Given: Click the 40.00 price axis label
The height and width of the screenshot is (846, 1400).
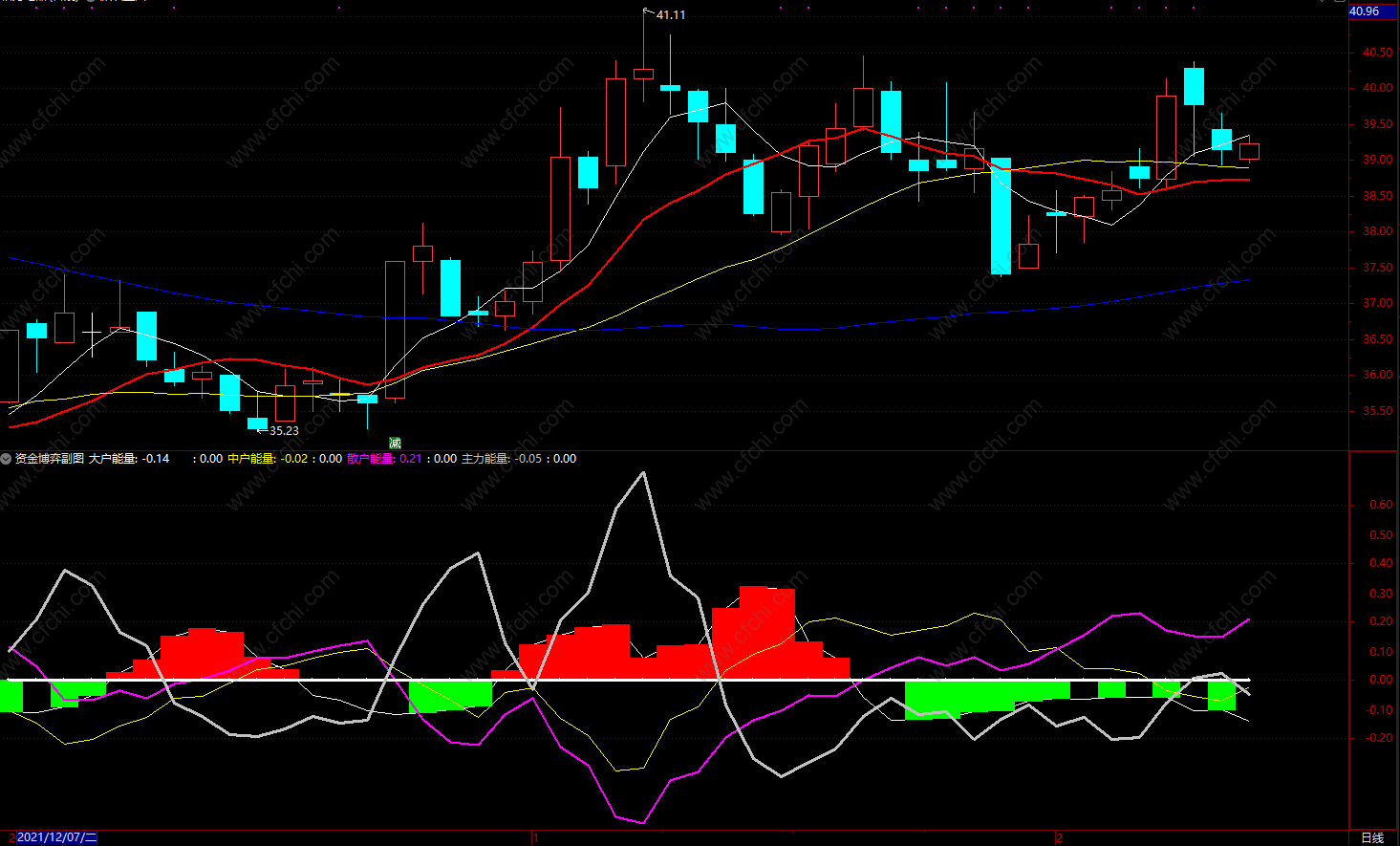Looking at the screenshot, I should [x=1377, y=88].
